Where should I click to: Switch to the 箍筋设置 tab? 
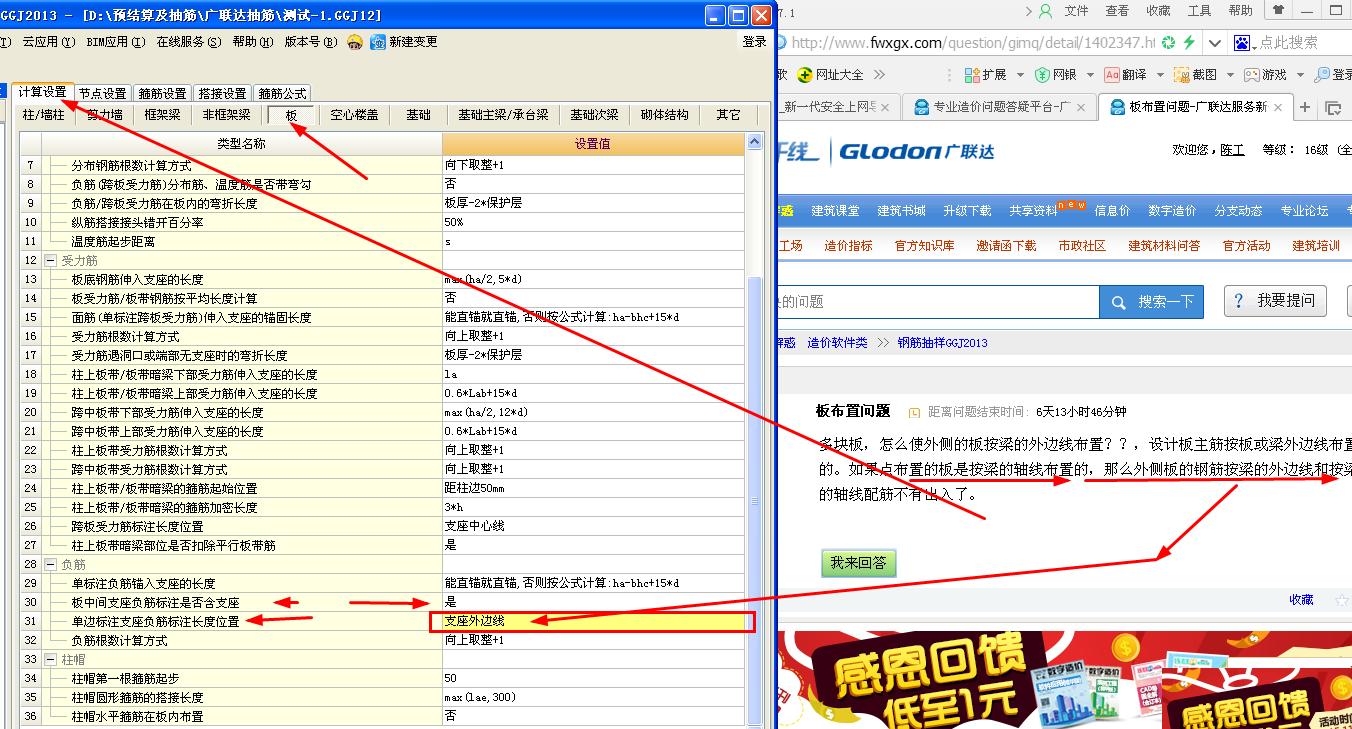162,94
